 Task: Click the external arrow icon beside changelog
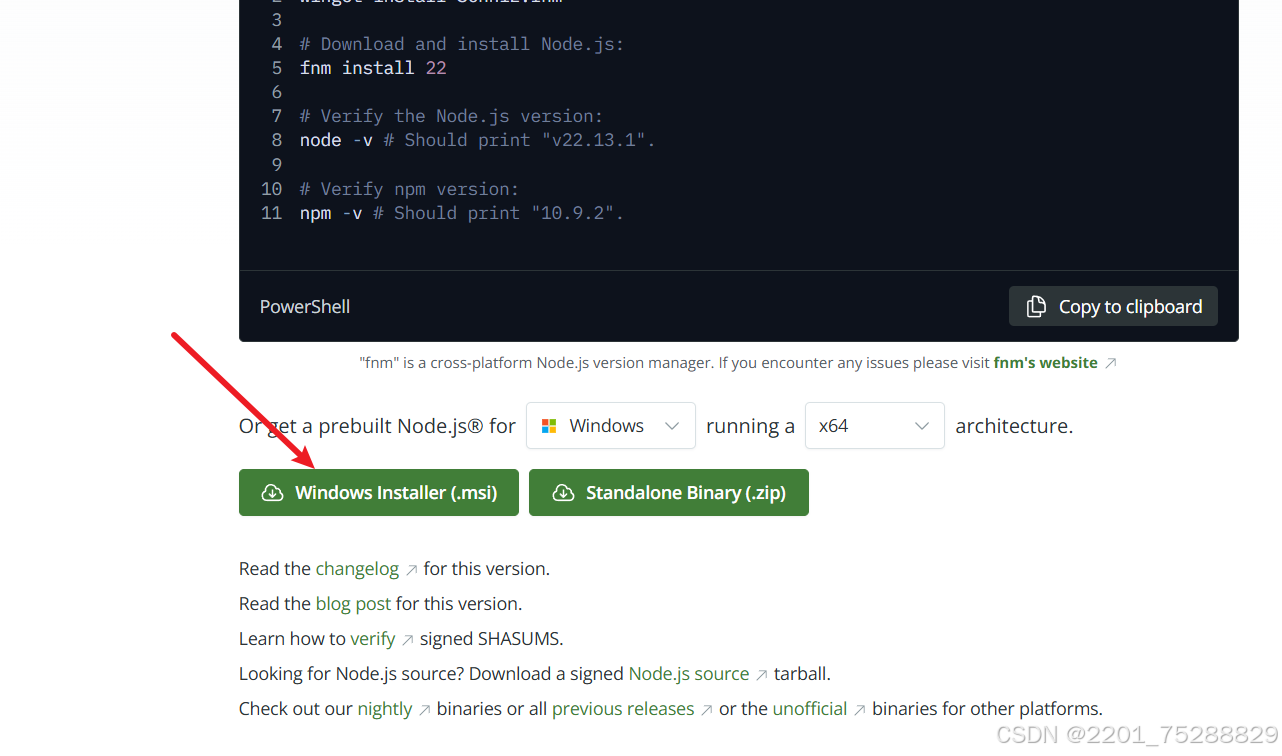pyautogui.click(x=411, y=570)
